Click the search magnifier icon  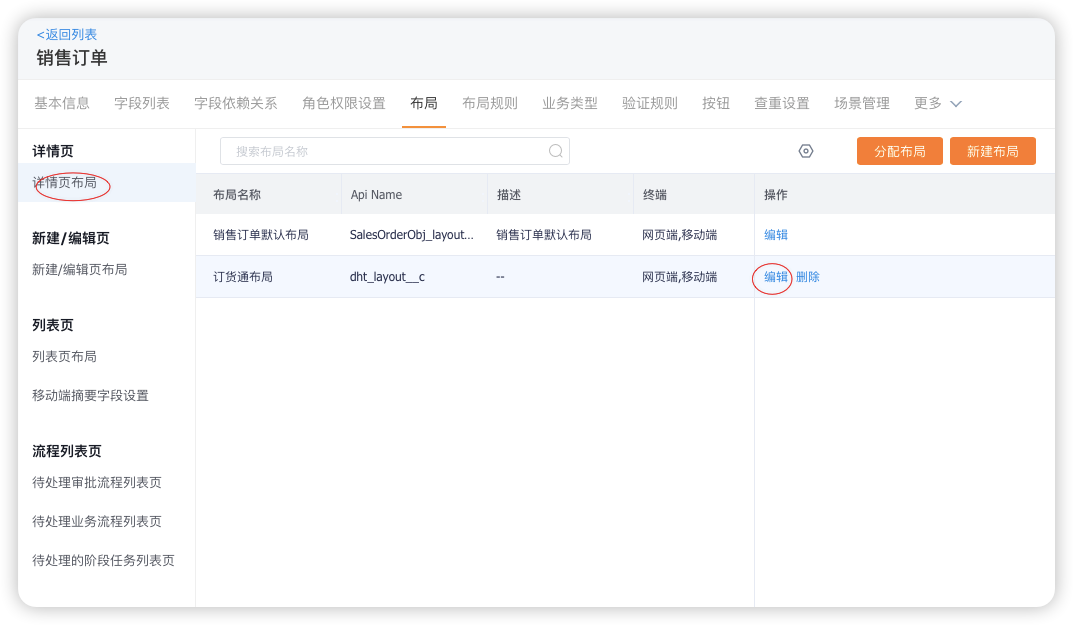click(556, 151)
